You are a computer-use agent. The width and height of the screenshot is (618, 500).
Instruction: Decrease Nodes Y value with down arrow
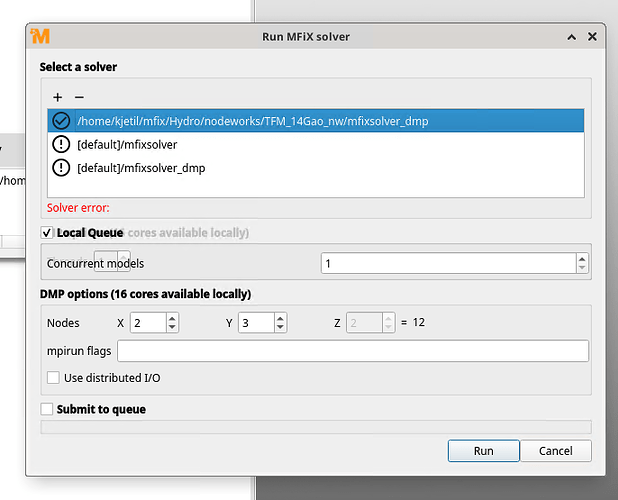pos(280,328)
